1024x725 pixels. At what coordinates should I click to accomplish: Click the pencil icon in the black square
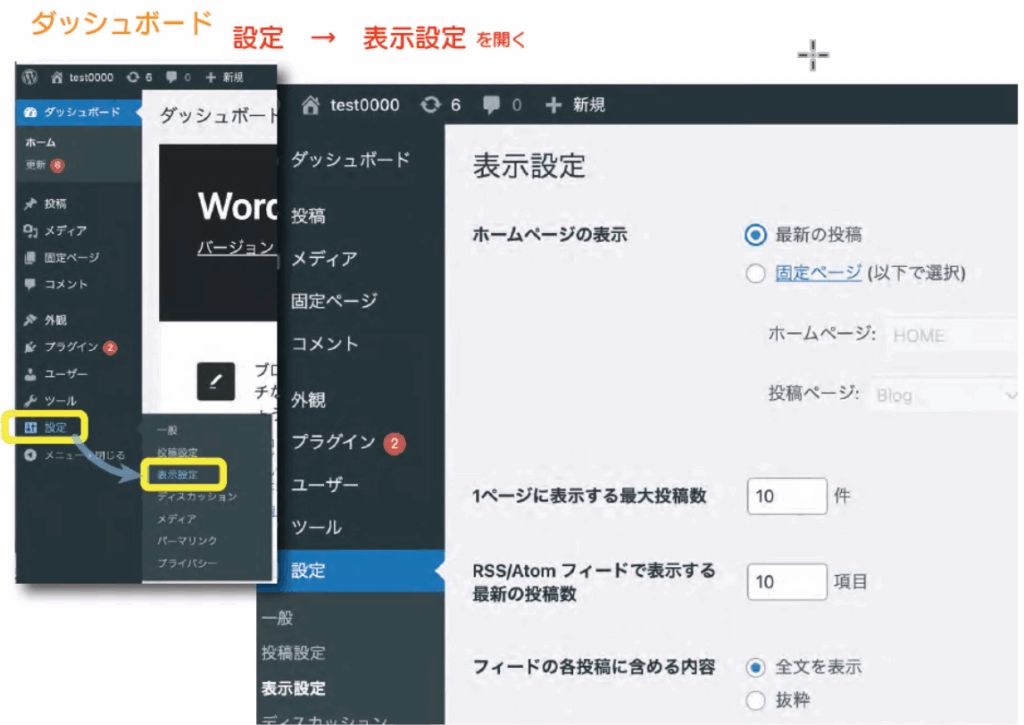[215, 381]
